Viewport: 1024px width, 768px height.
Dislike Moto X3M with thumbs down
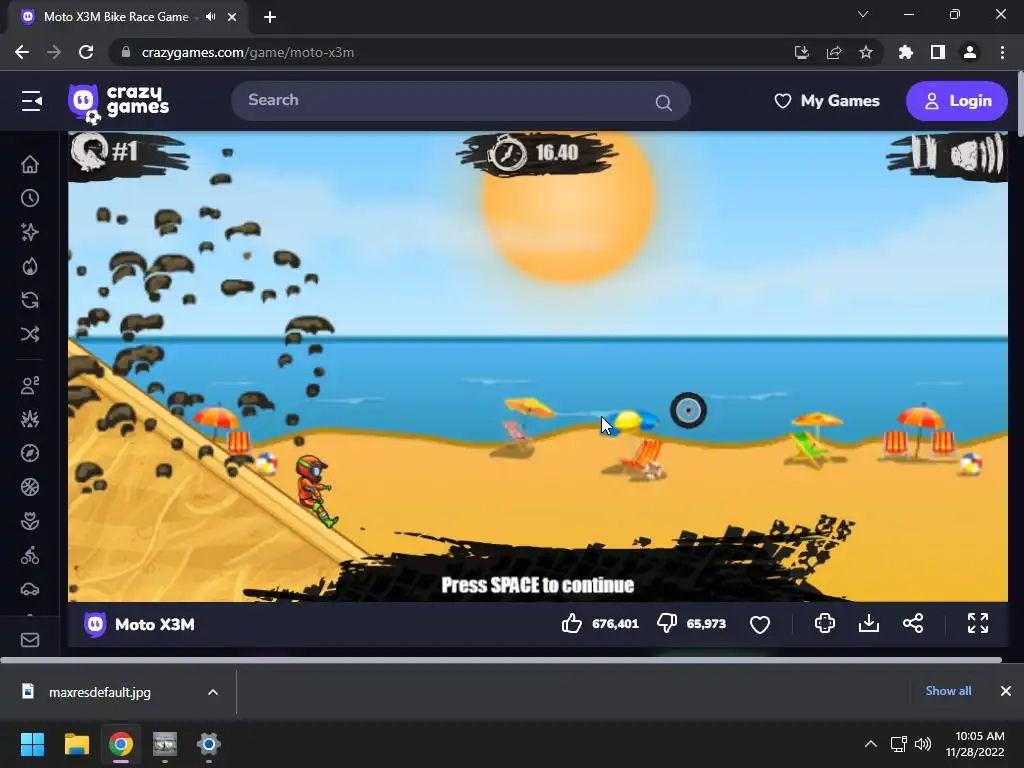[x=667, y=624]
